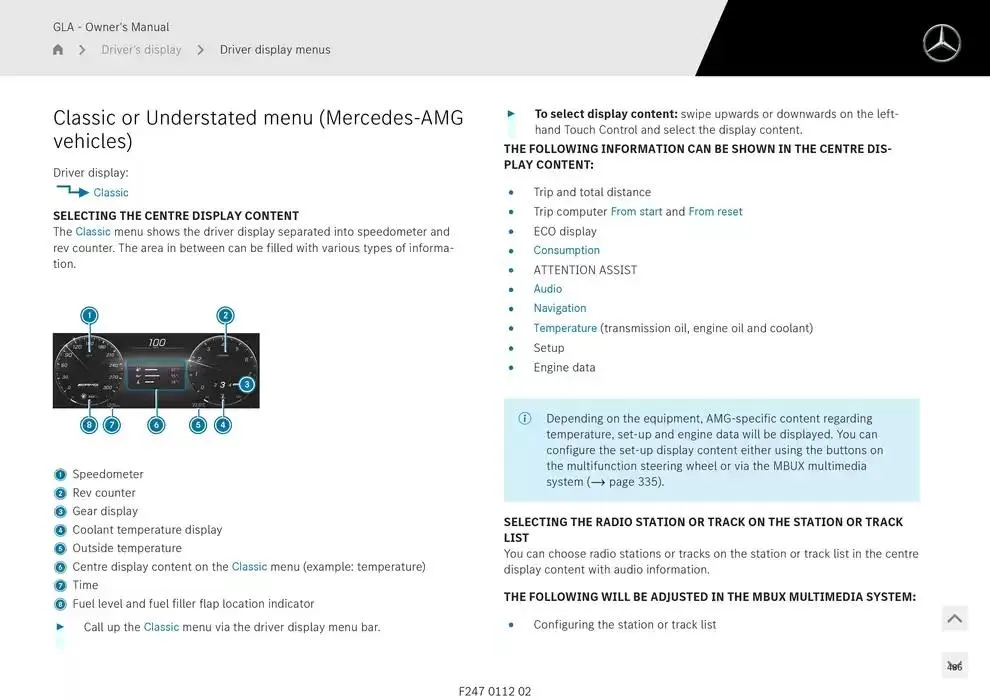Follow the From reset link

[715, 212]
